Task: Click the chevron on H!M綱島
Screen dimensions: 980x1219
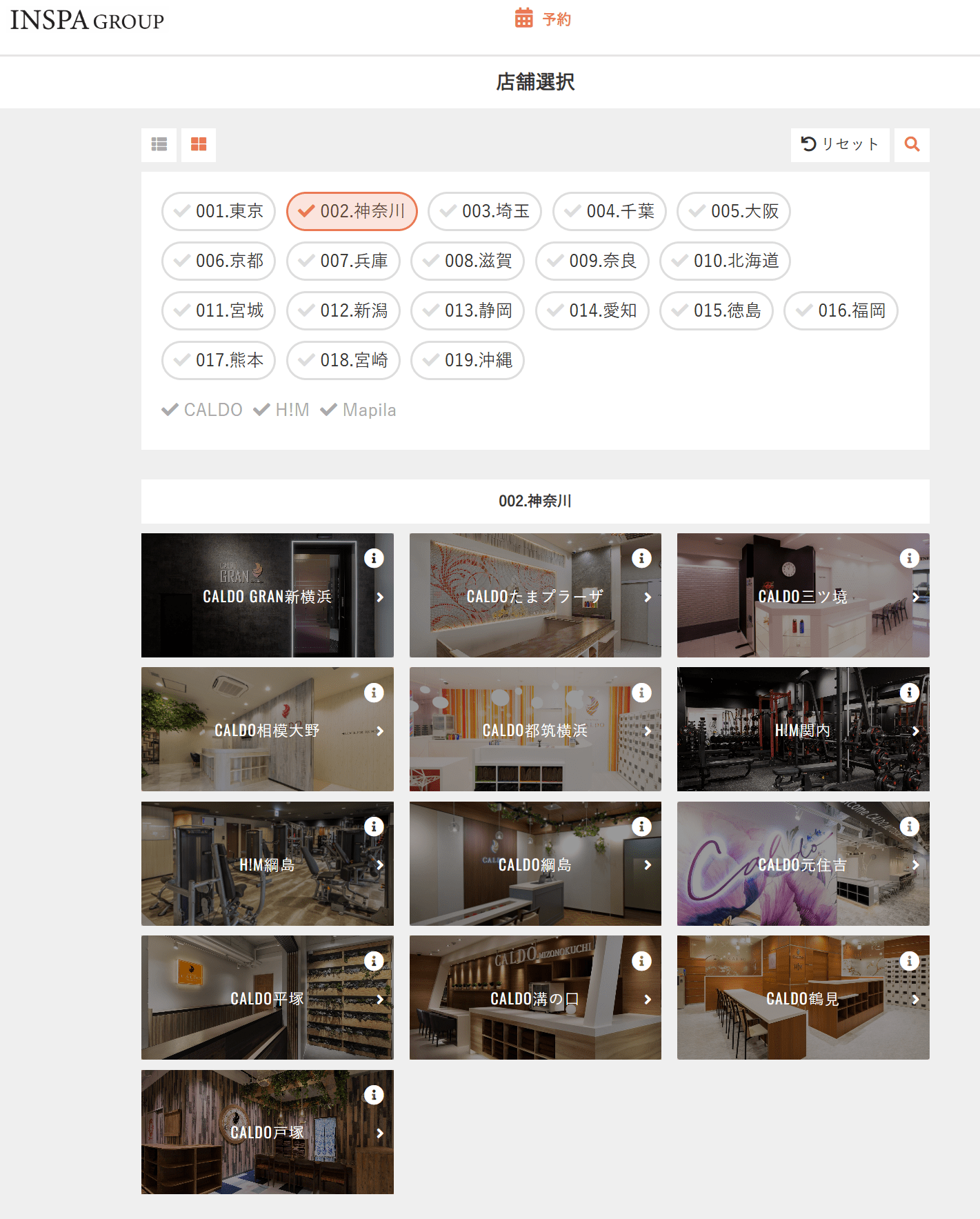Action: pos(380,864)
